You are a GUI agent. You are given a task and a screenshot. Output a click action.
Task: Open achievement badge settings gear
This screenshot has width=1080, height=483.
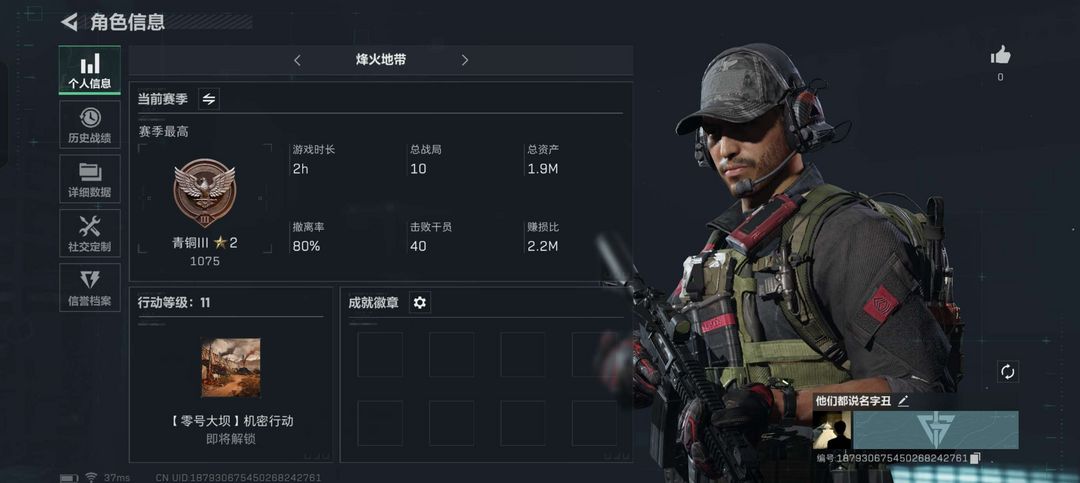[x=419, y=302]
